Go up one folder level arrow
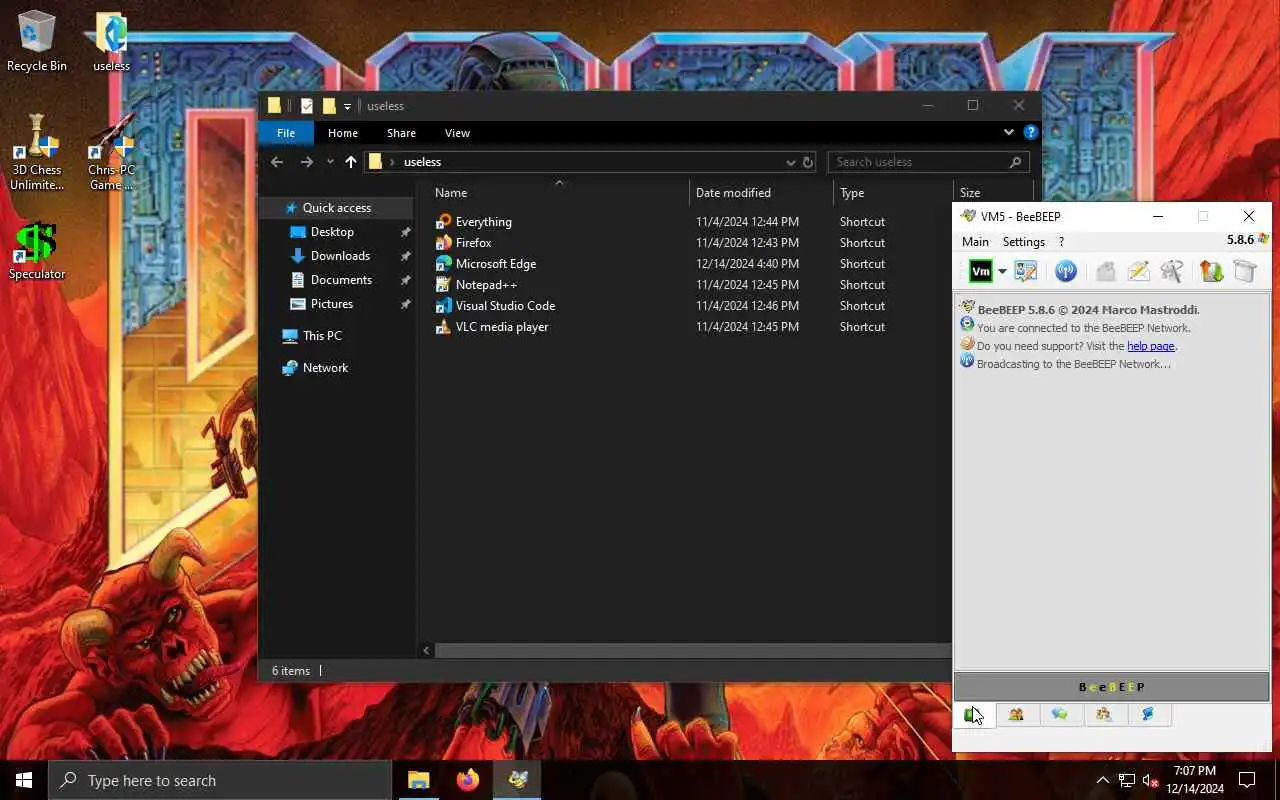The height and width of the screenshot is (800, 1280). coord(351,162)
